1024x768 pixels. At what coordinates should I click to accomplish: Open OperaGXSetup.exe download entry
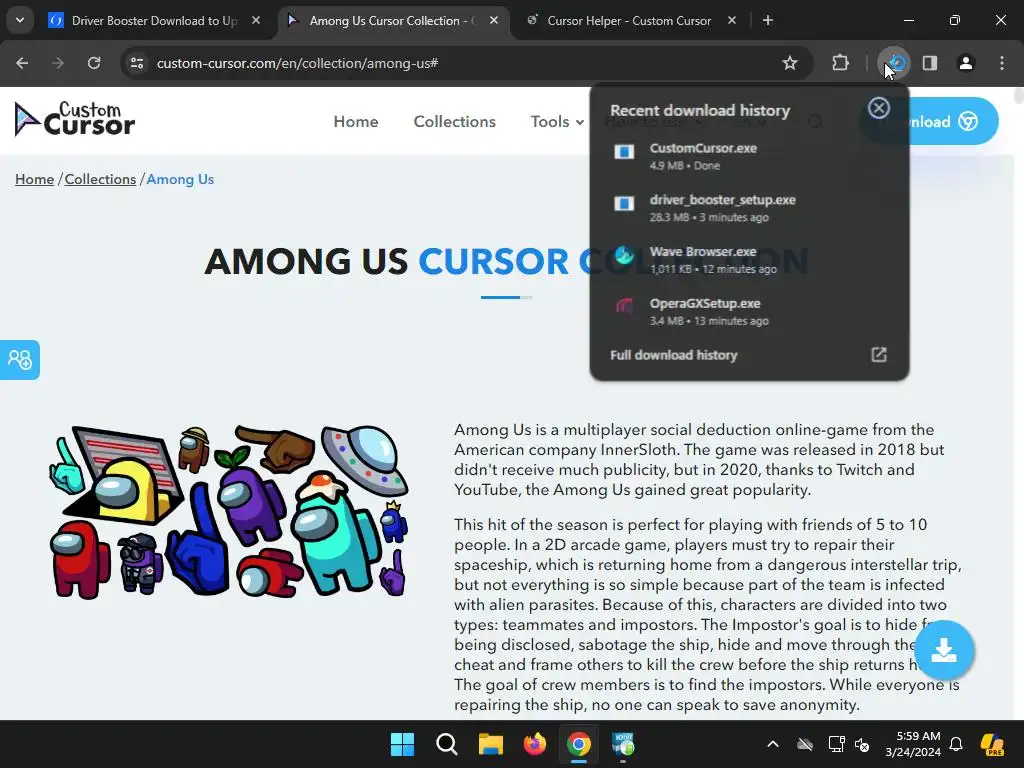point(749,312)
